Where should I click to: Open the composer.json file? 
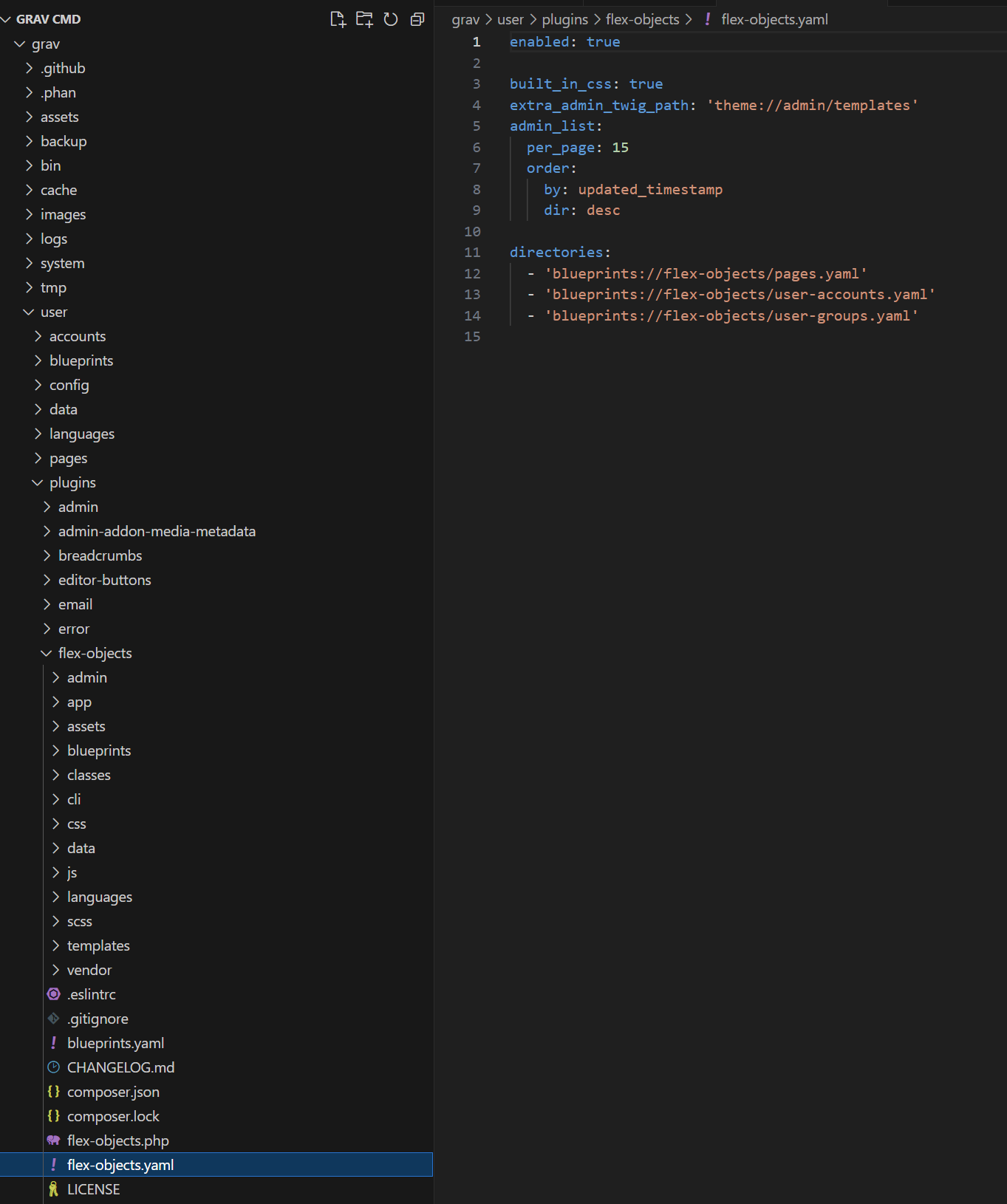(113, 1092)
